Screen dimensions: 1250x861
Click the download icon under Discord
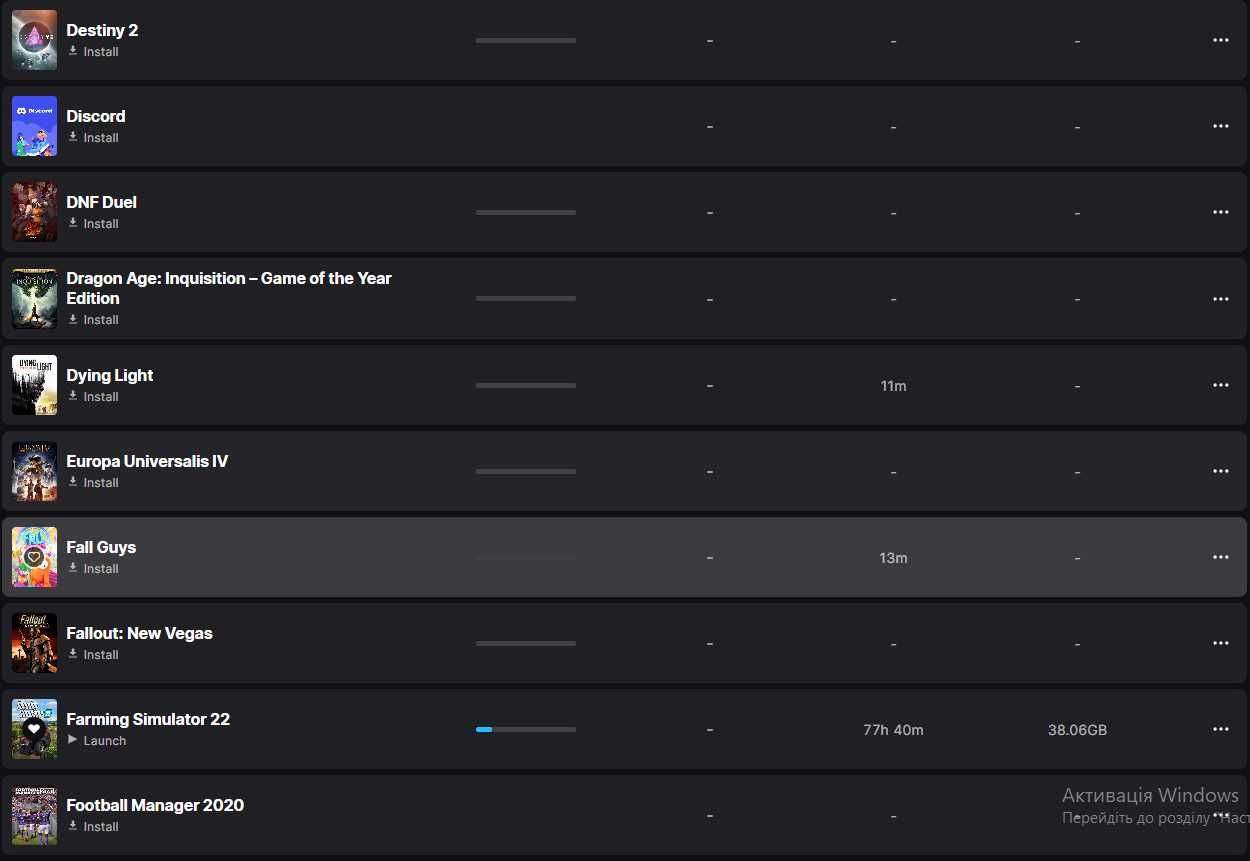click(x=73, y=137)
